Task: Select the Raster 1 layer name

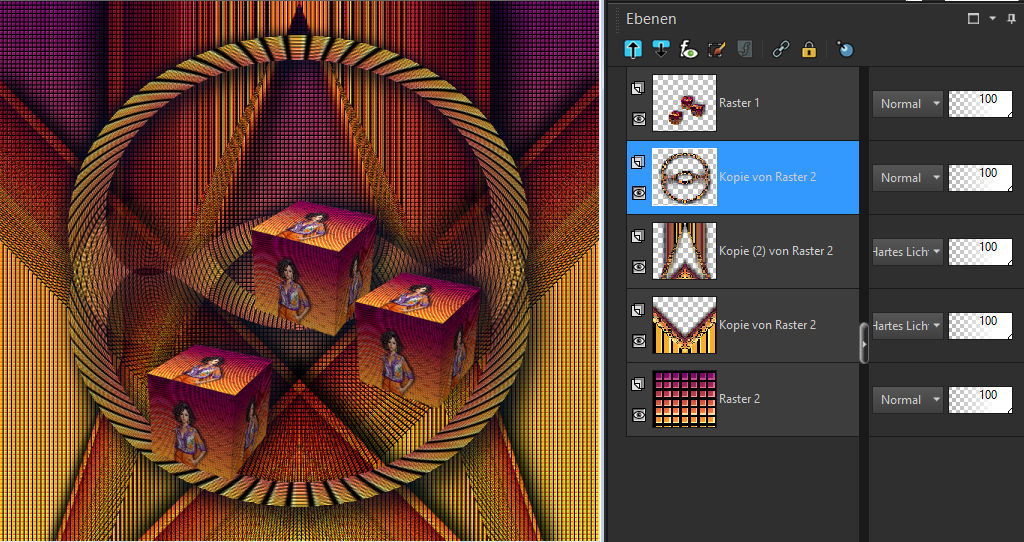Action: (x=739, y=103)
